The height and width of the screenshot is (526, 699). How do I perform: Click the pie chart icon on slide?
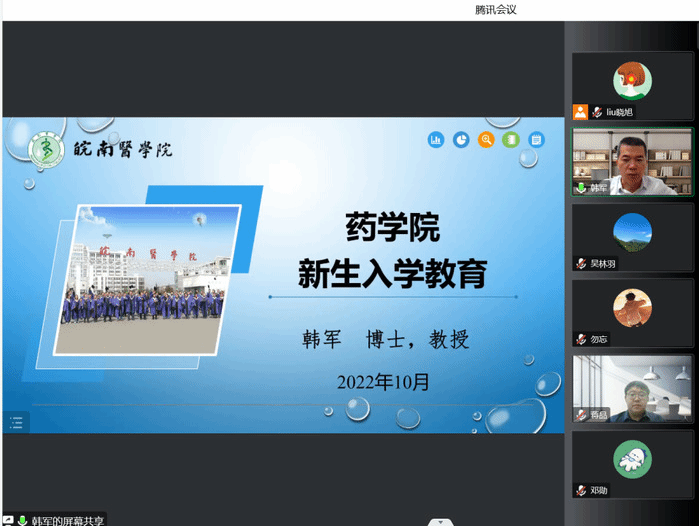[461, 140]
